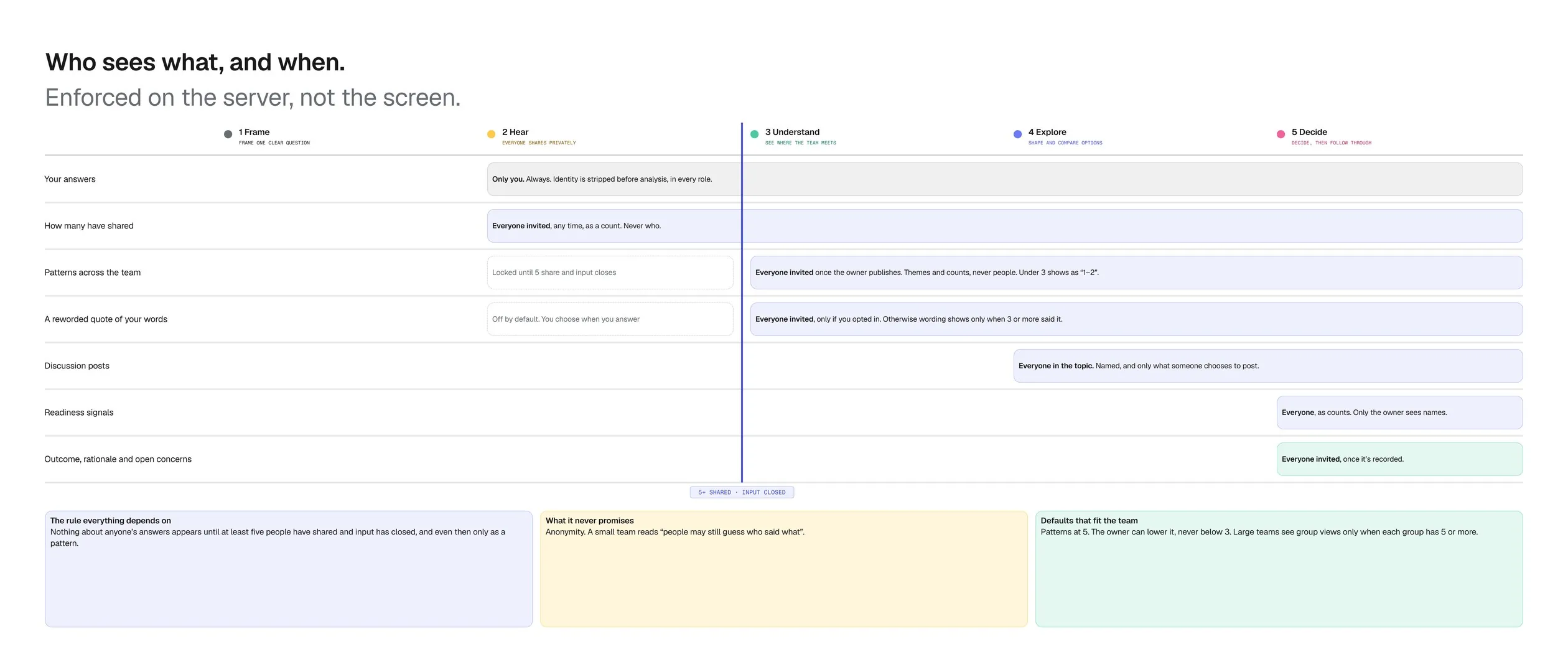
Task: Select the '5 Decide' stage heading
Action: (x=1309, y=132)
